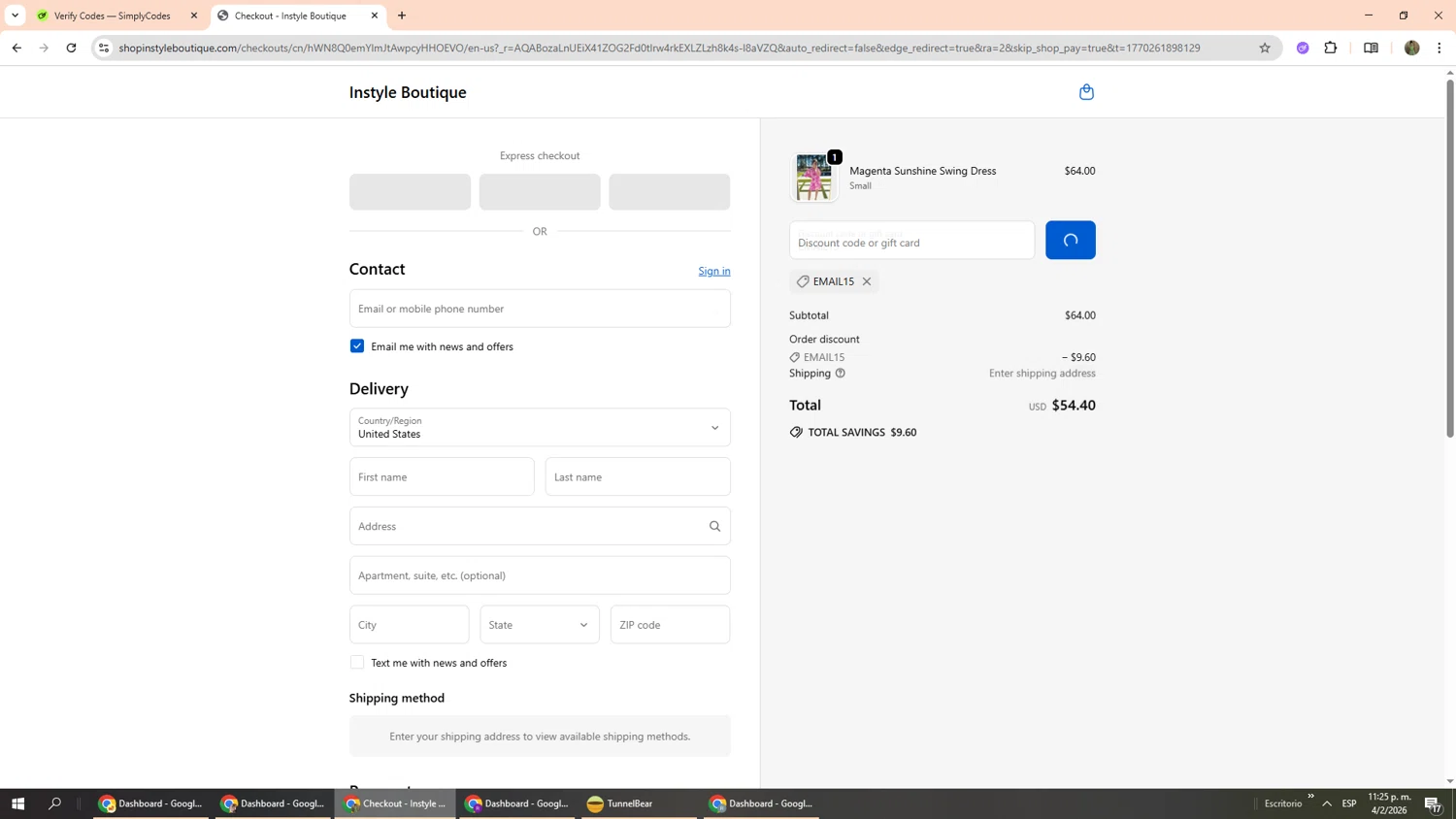Go back in browser history
1456x819 pixels.
(17, 48)
